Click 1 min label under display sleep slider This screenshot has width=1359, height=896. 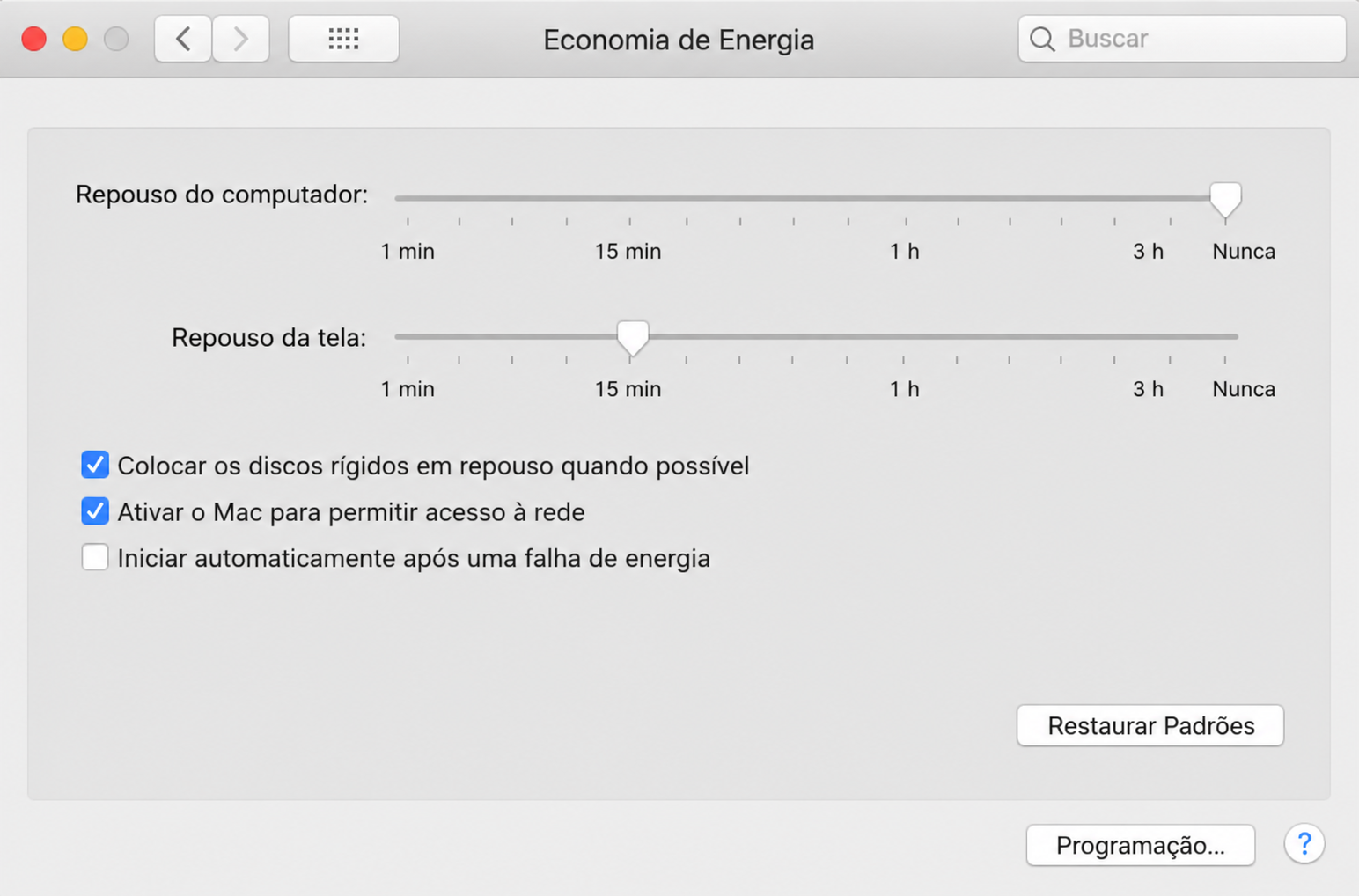408,389
